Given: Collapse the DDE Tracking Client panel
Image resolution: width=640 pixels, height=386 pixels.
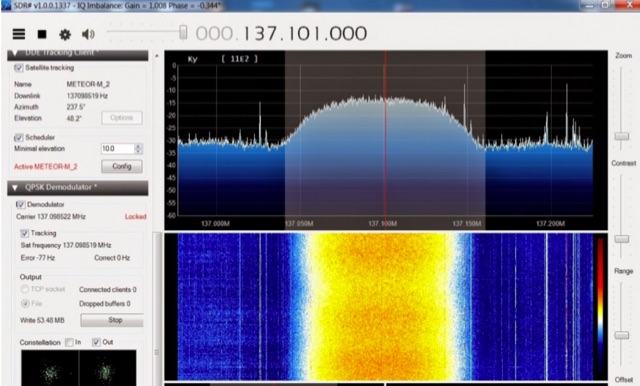Looking at the screenshot, I should [15, 53].
